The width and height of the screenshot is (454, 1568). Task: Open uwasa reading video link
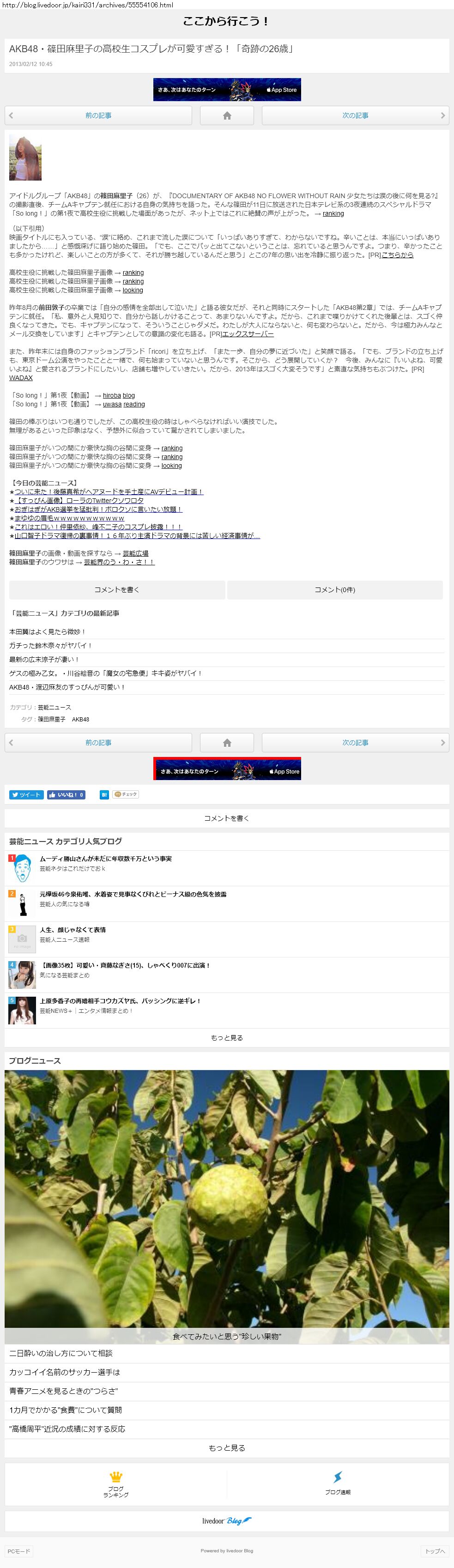click(x=123, y=404)
